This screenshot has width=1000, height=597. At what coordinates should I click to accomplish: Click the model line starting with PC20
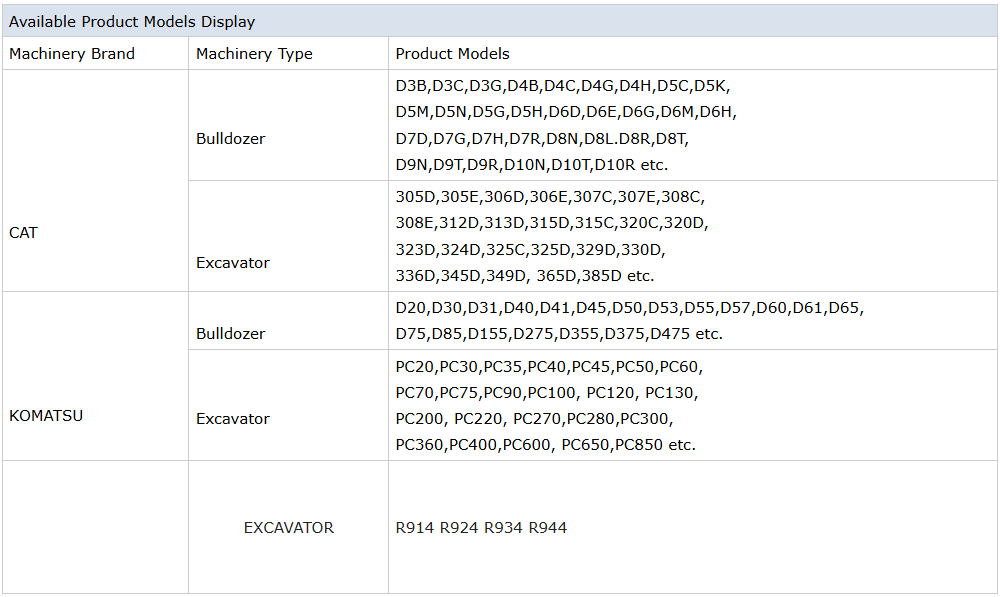click(x=549, y=367)
